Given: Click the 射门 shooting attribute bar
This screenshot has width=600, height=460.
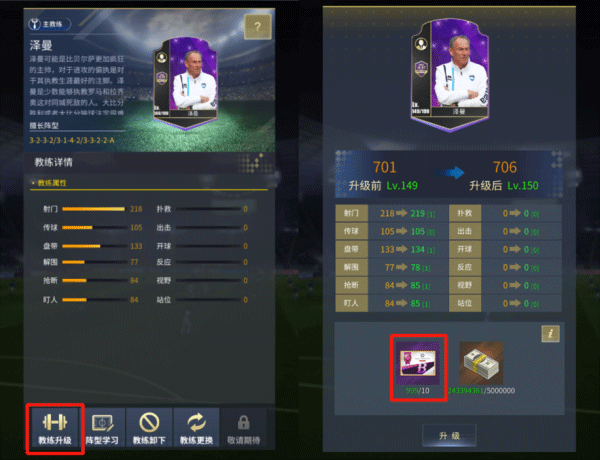Looking at the screenshot, I should pyautogui.click(x=93, y=209).
